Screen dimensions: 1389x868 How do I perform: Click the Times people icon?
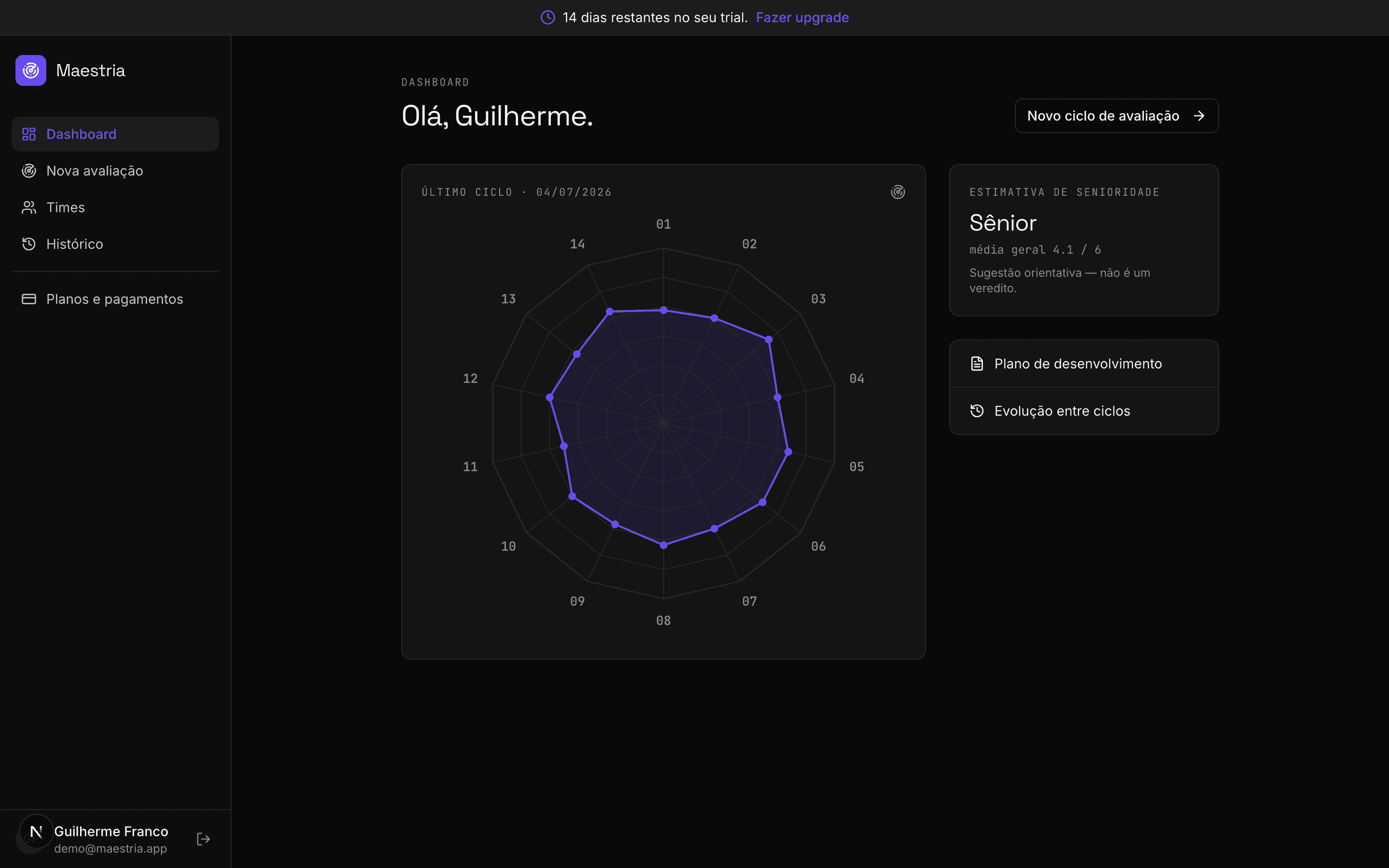(29, 207)
